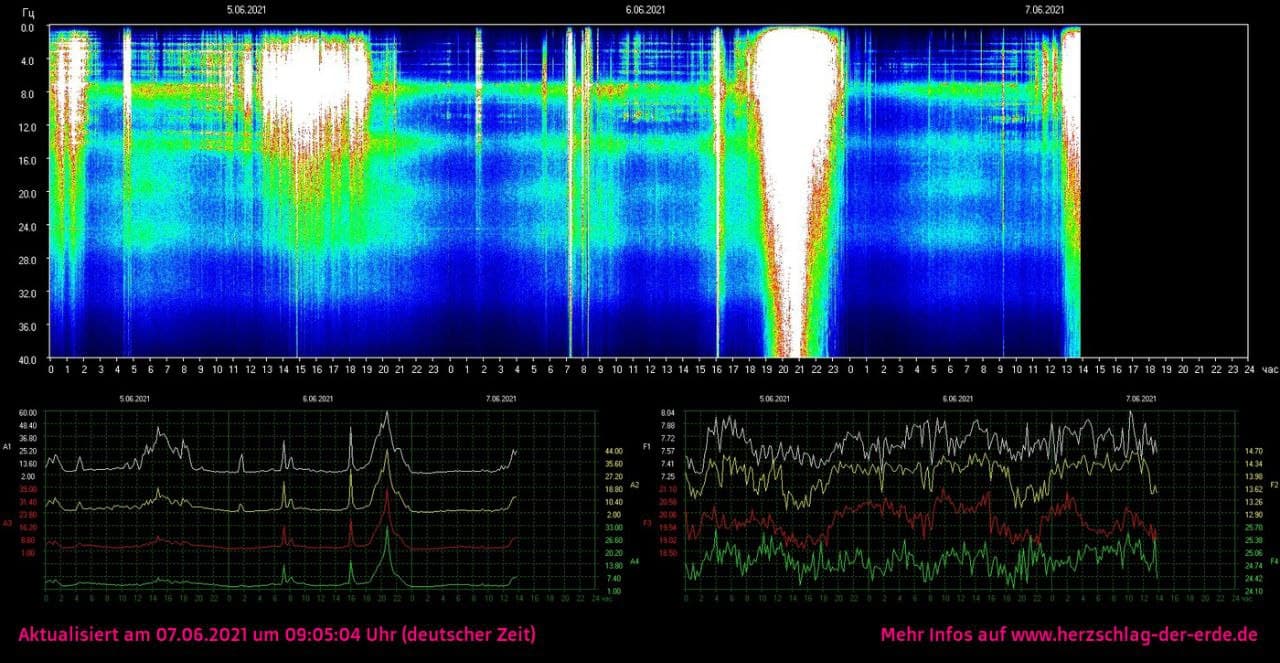Click the 5.06.2021 date above the spectrogram
The width and height of the screenshot is (1280, 663).
pos(245,10)
